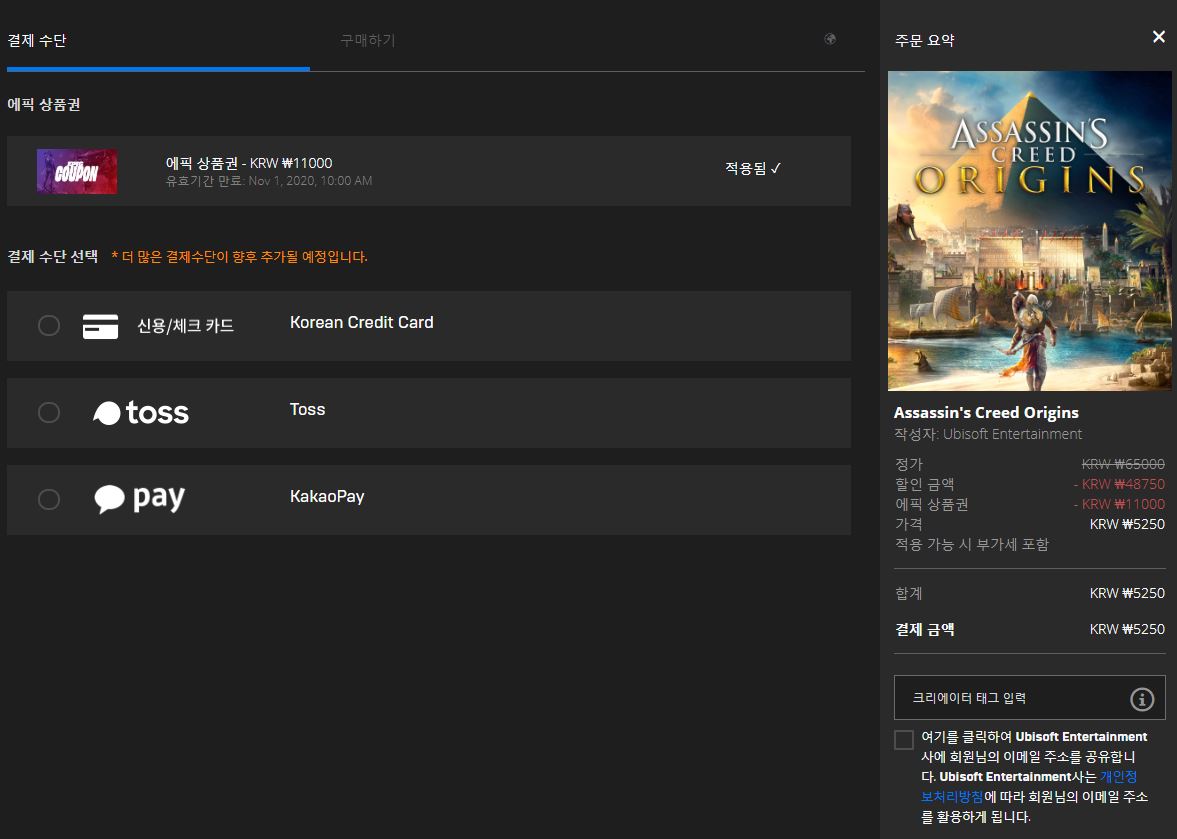This screenshot has height=839, width=1177.
Task: Click the orange notice about more payment methods
Action: (x=239, y=257)
